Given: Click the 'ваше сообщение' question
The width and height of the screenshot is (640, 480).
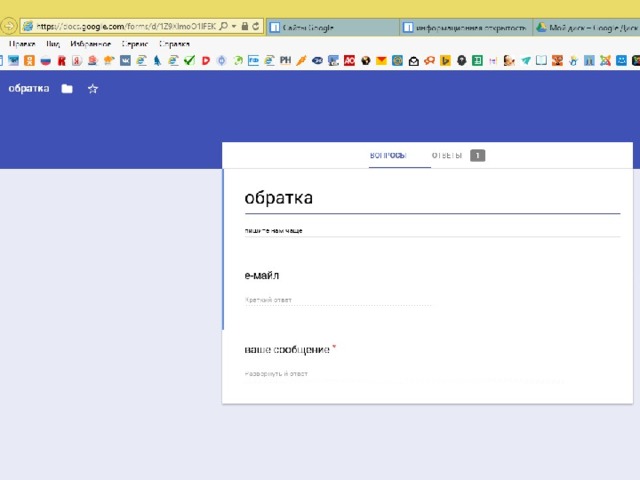Looking at the screenshot, I should [x=287, y=349].
